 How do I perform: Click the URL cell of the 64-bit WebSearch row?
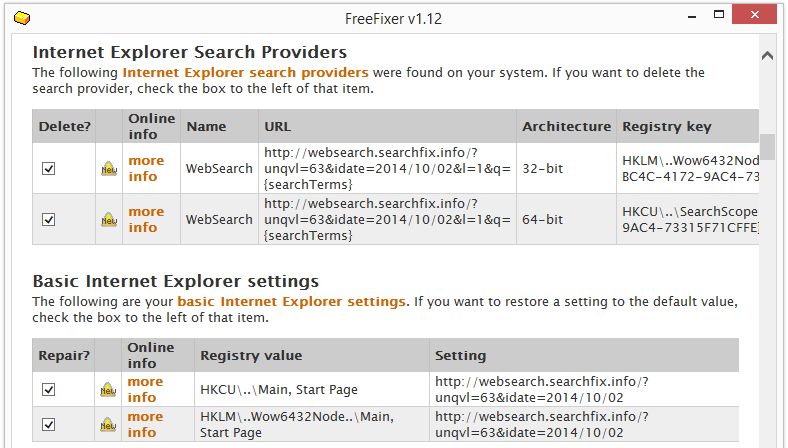click(387, 219)
